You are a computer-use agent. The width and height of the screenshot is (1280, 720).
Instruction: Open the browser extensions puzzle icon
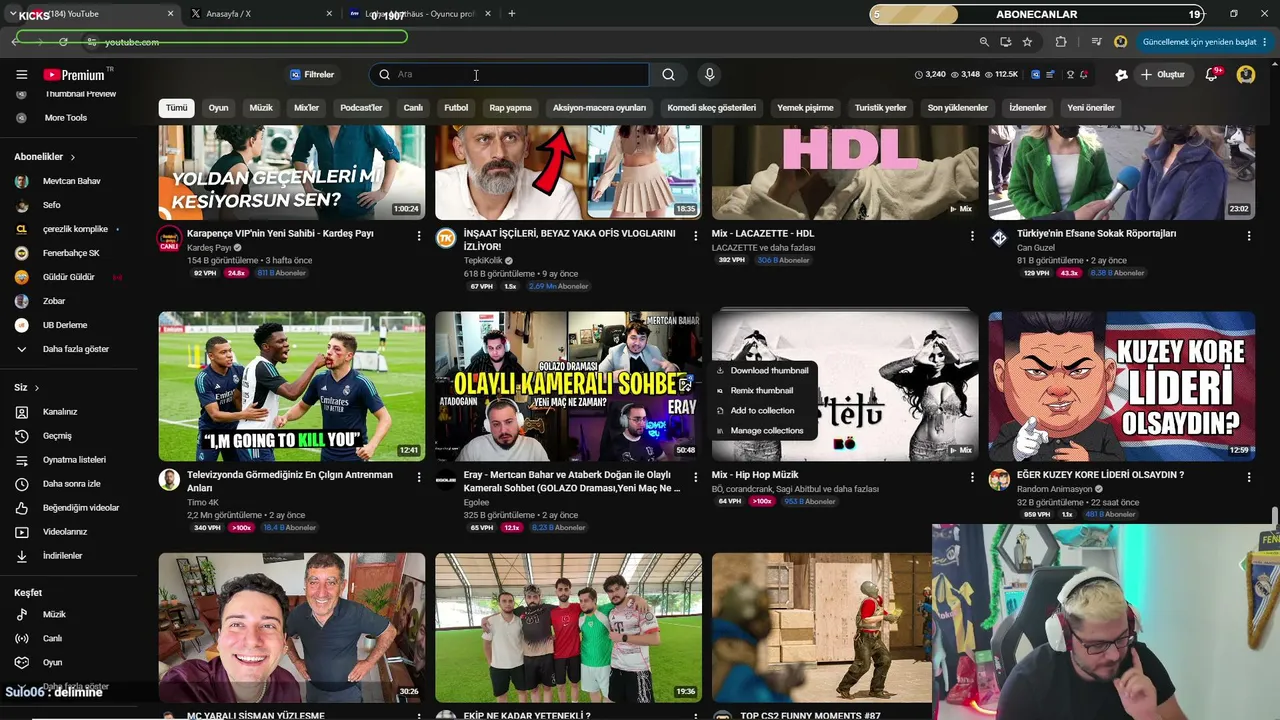pyautogui.click(x=1061, y=42)
